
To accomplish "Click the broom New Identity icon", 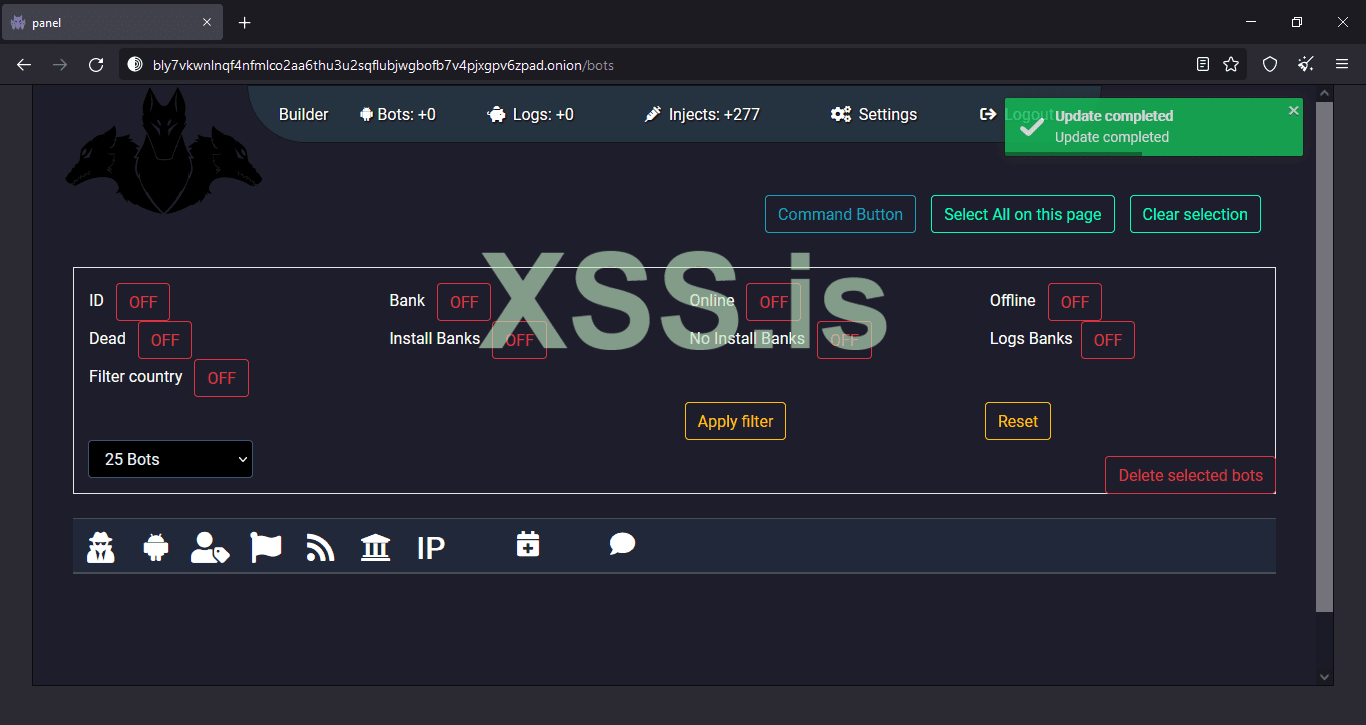I will tap(1306, 65).
